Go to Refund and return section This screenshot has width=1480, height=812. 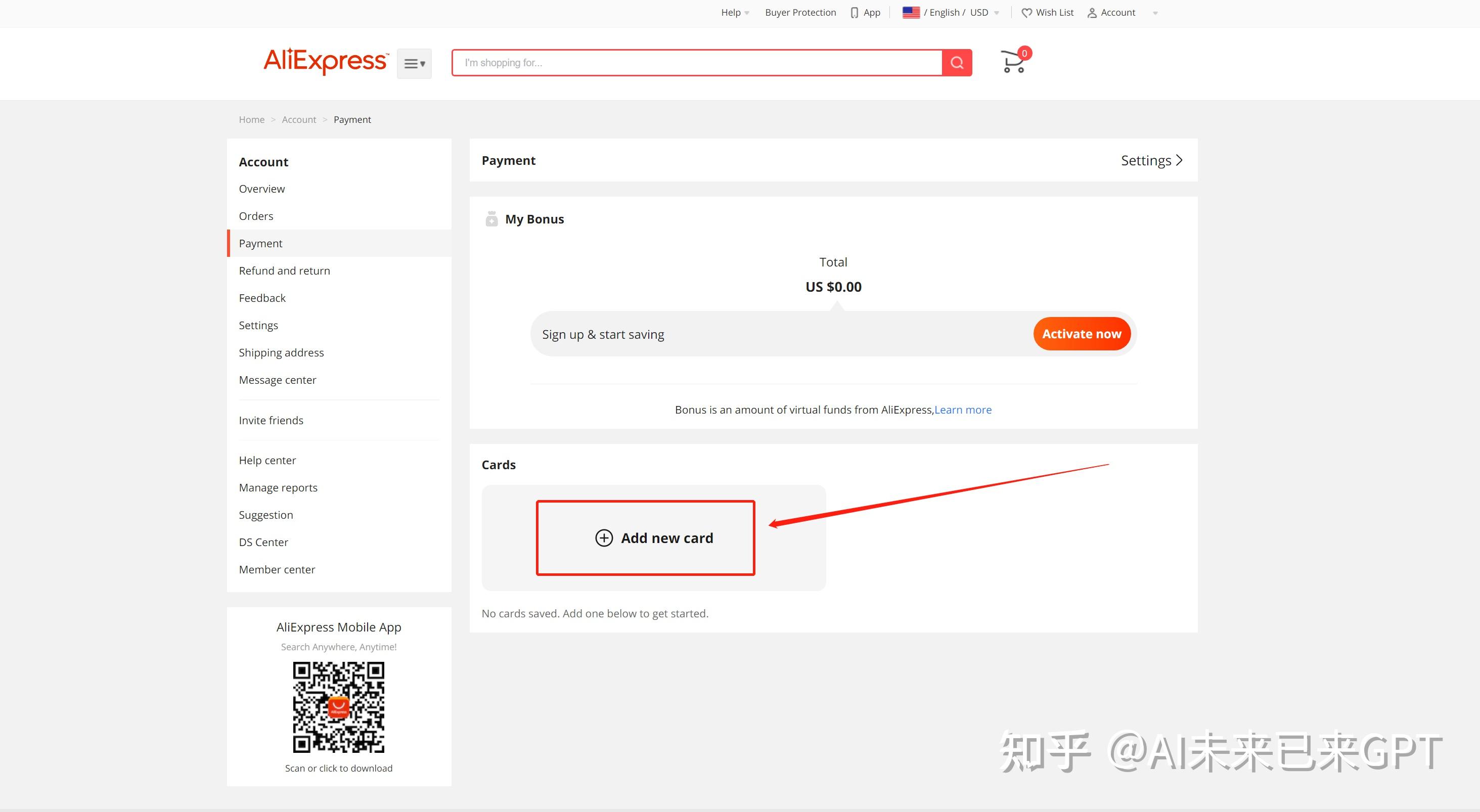[284, 270]
